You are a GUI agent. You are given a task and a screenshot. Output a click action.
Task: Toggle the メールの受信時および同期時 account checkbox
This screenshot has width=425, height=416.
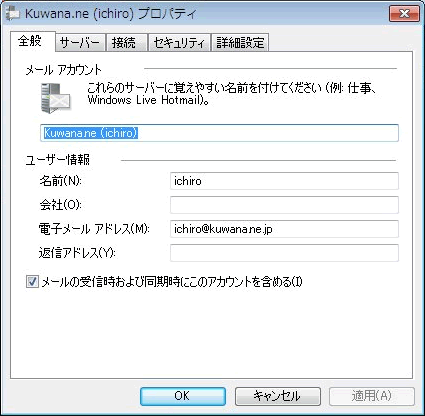pos(32,282)
